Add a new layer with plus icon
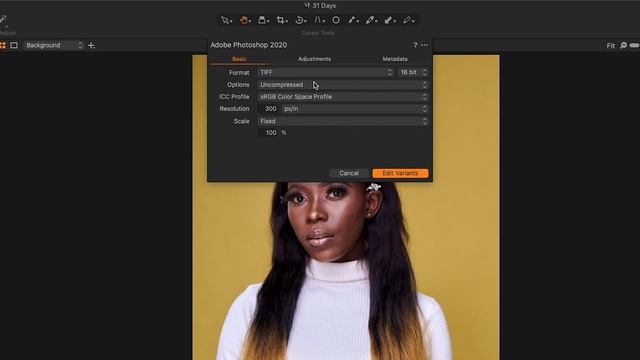640x360 pixels. click(x=91, y=45)
